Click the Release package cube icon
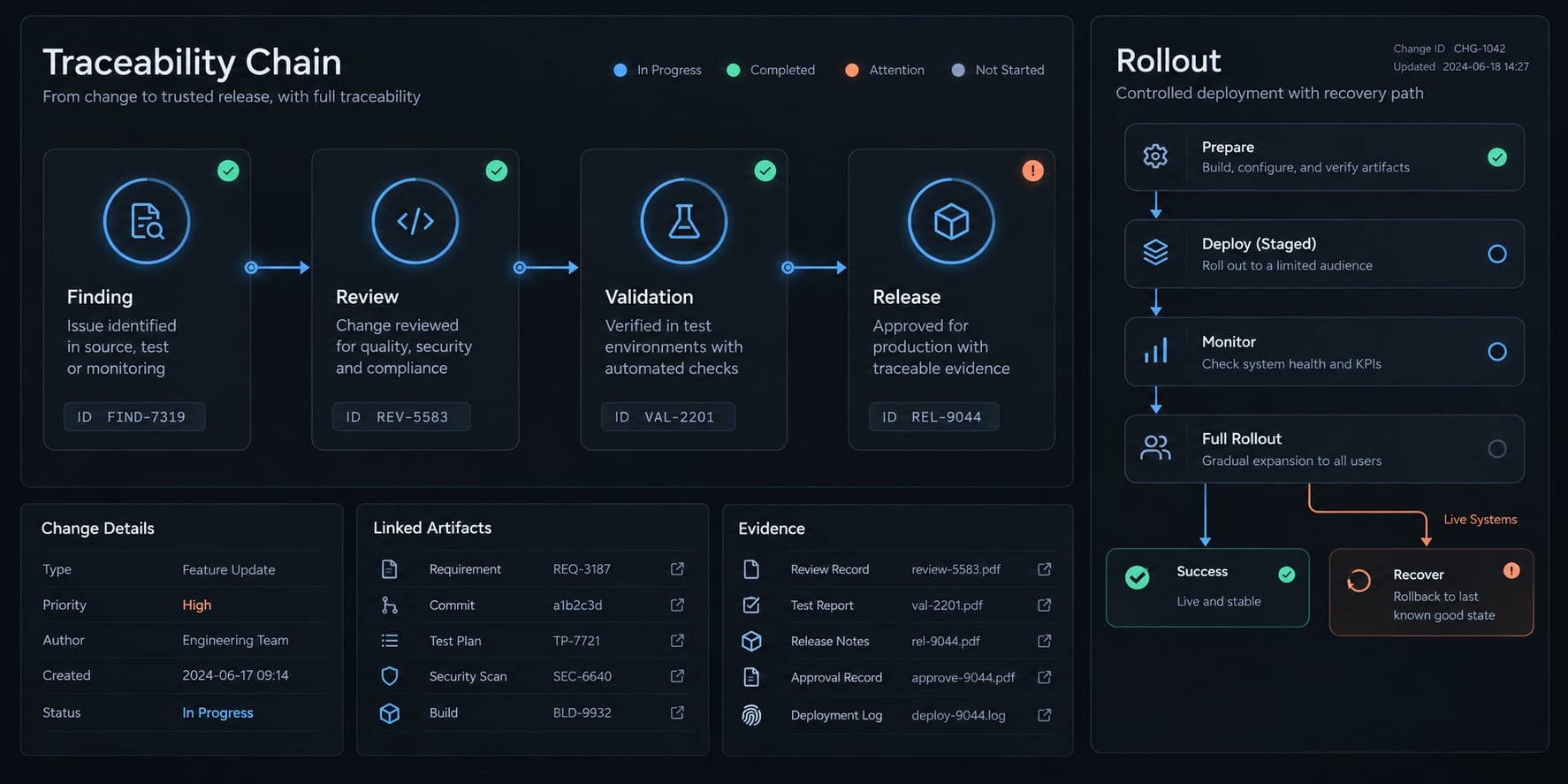Screen dimensions: 1568x784 coord(952,221)
